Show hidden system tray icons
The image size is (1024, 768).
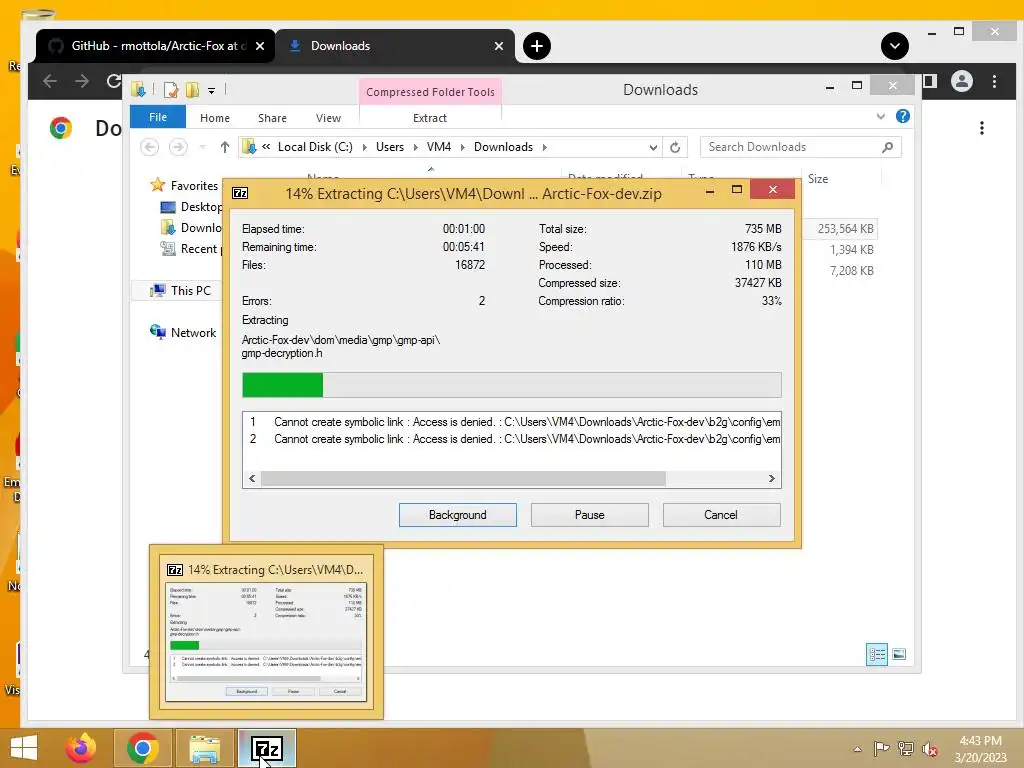[x=857, y=749]
